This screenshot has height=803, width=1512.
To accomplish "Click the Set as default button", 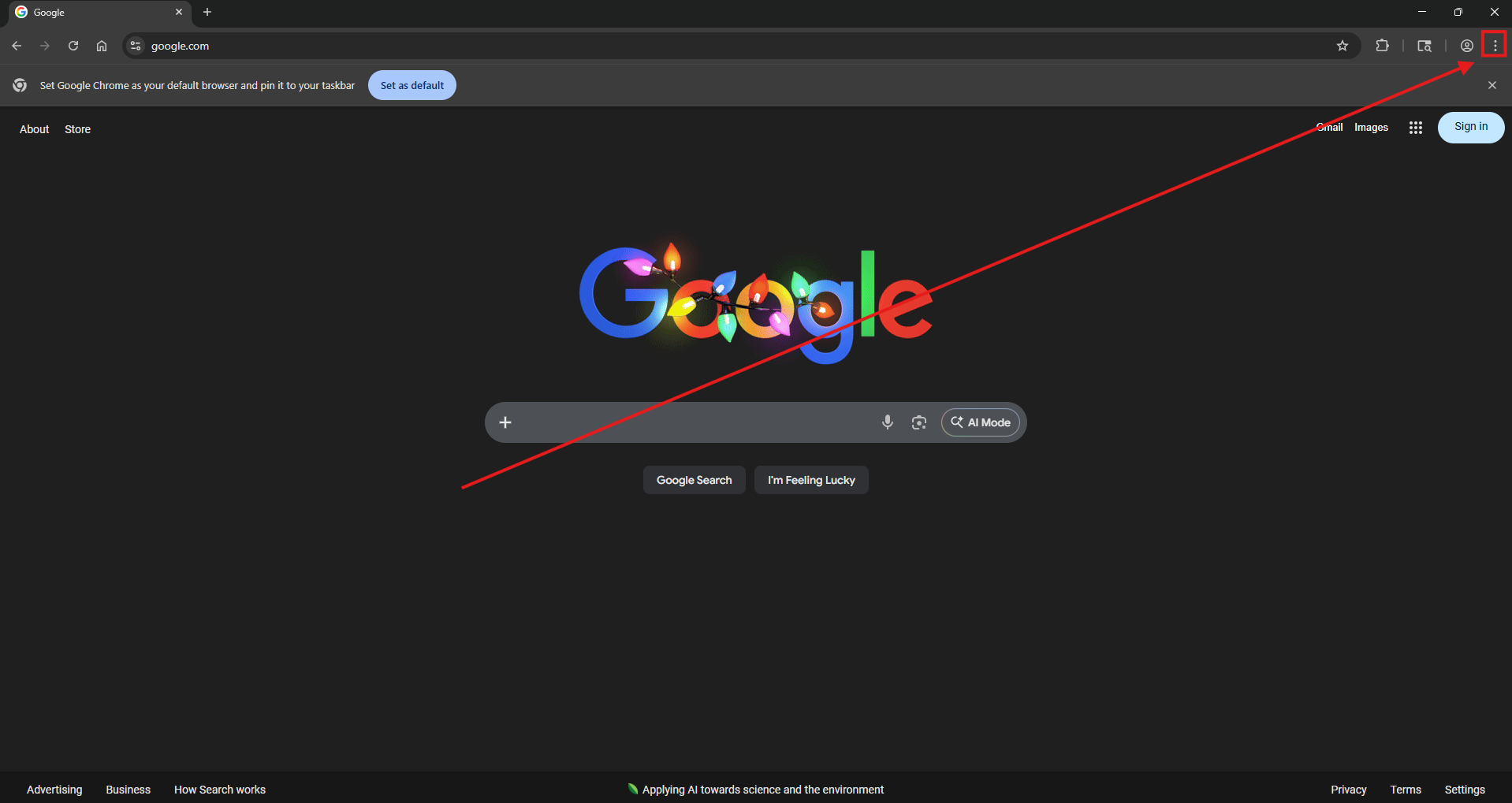I will [x=412, y=85].
